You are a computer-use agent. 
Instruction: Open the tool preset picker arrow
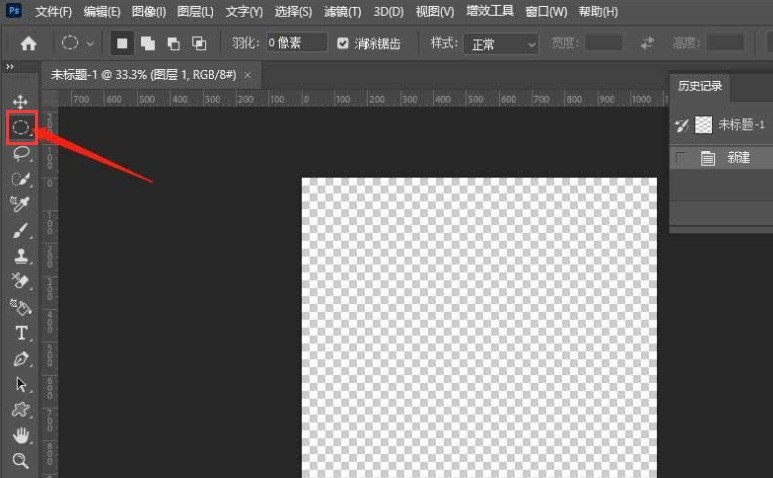tap(90, 43)
